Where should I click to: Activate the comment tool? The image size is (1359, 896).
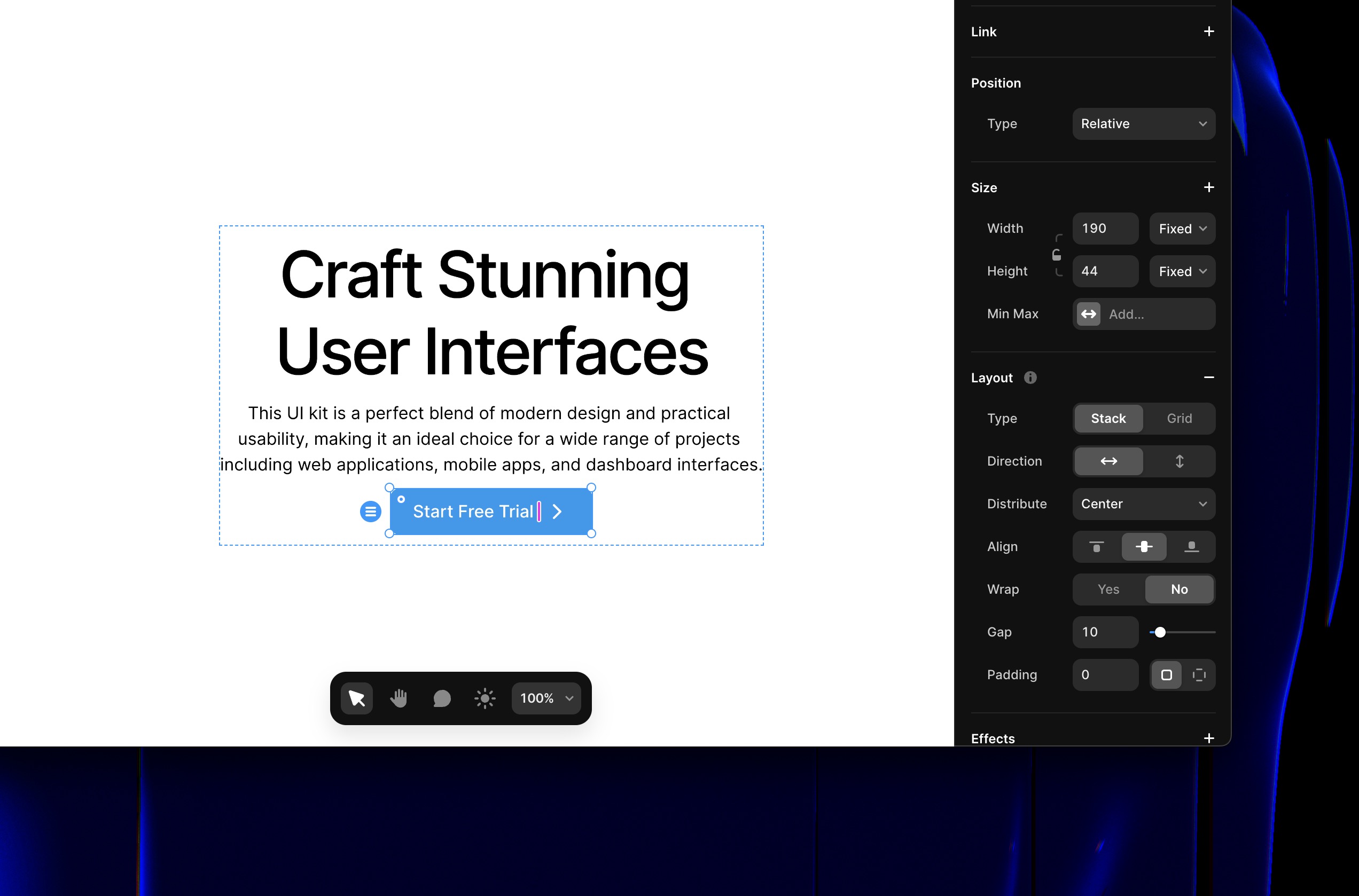pos(442,698)
